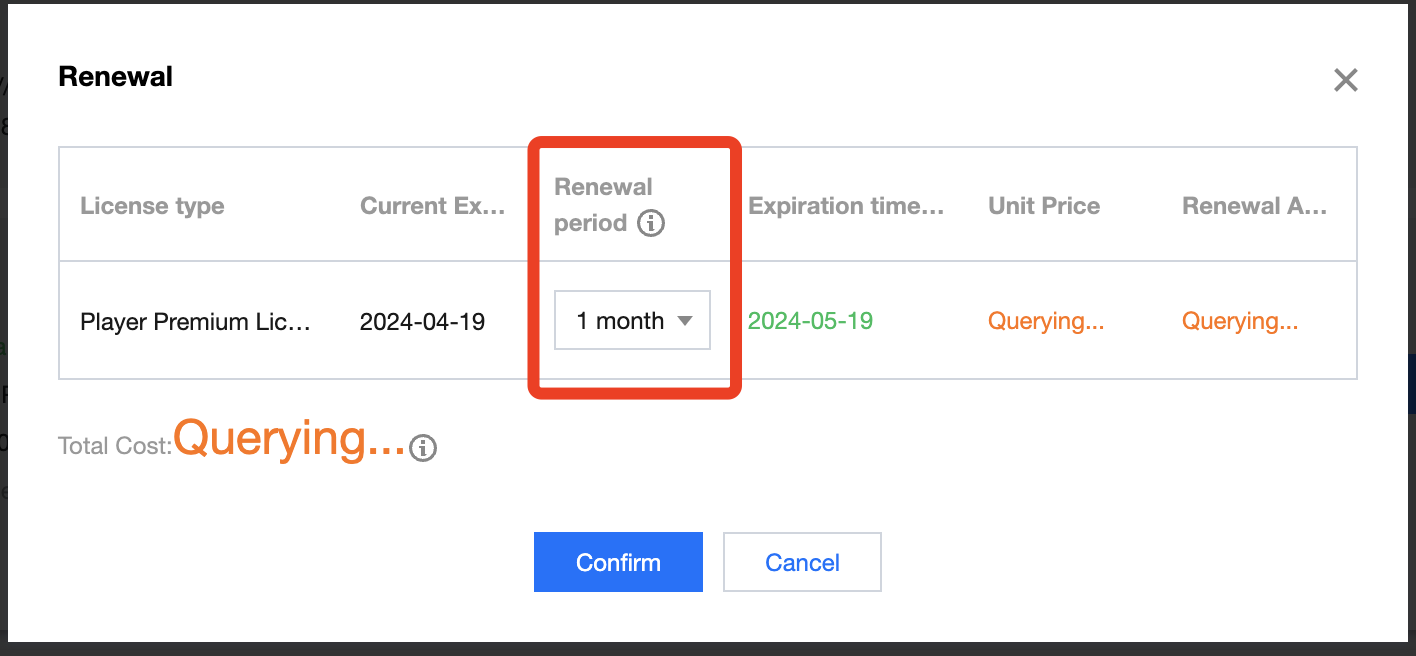Select the Player Premium Lic… license cell

click(195, 322)
